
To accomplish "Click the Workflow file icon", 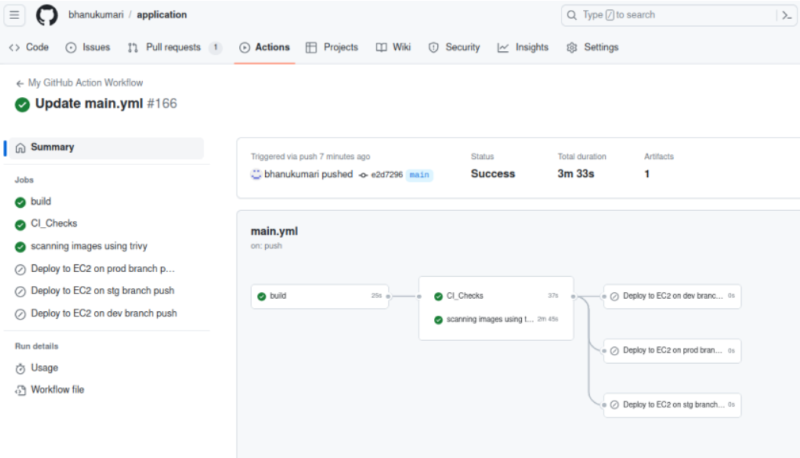I will point(20,391).
